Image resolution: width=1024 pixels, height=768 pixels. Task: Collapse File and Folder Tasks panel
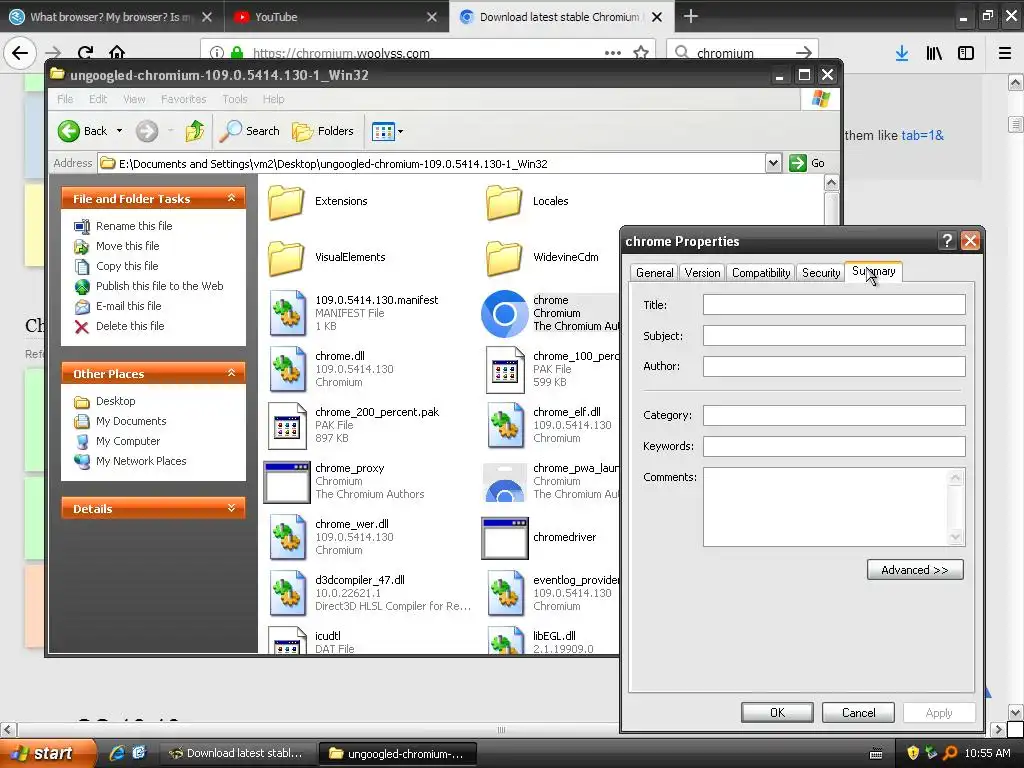coord(231,198)
